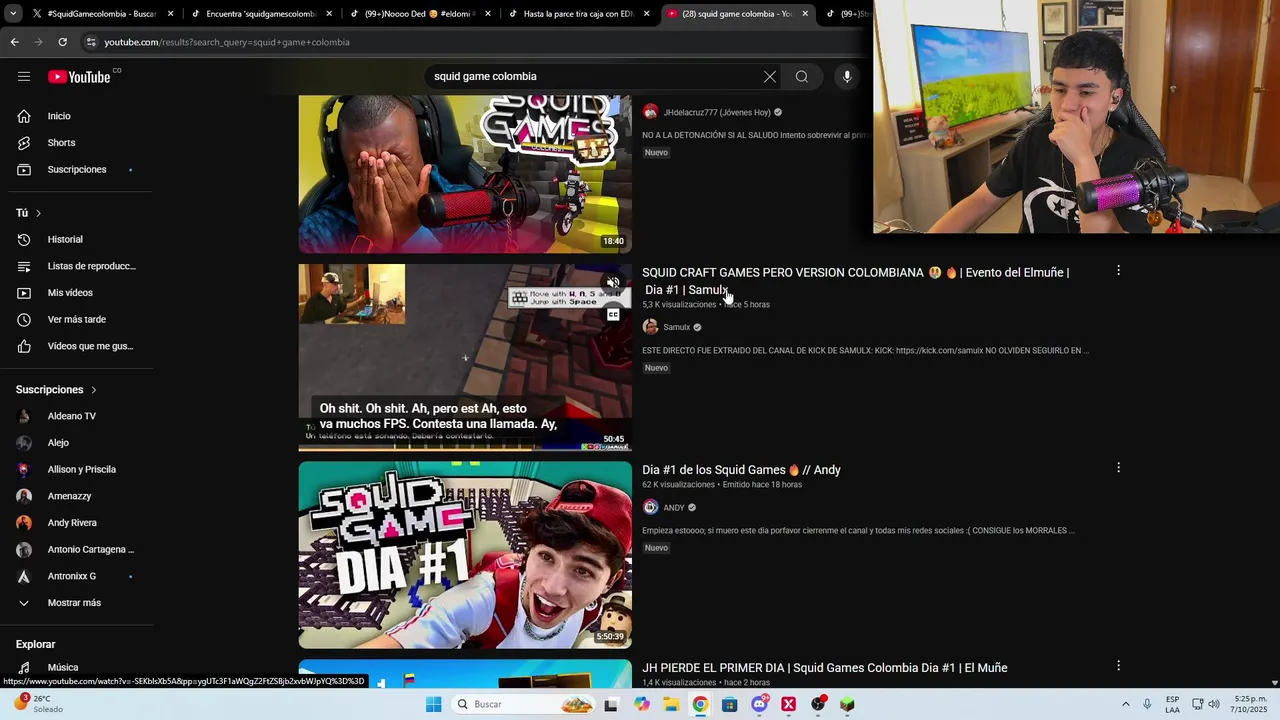Expand the Tú section
Image resolution: width=1280 pixels, height=720 pixels.
[x=29, y=213]
